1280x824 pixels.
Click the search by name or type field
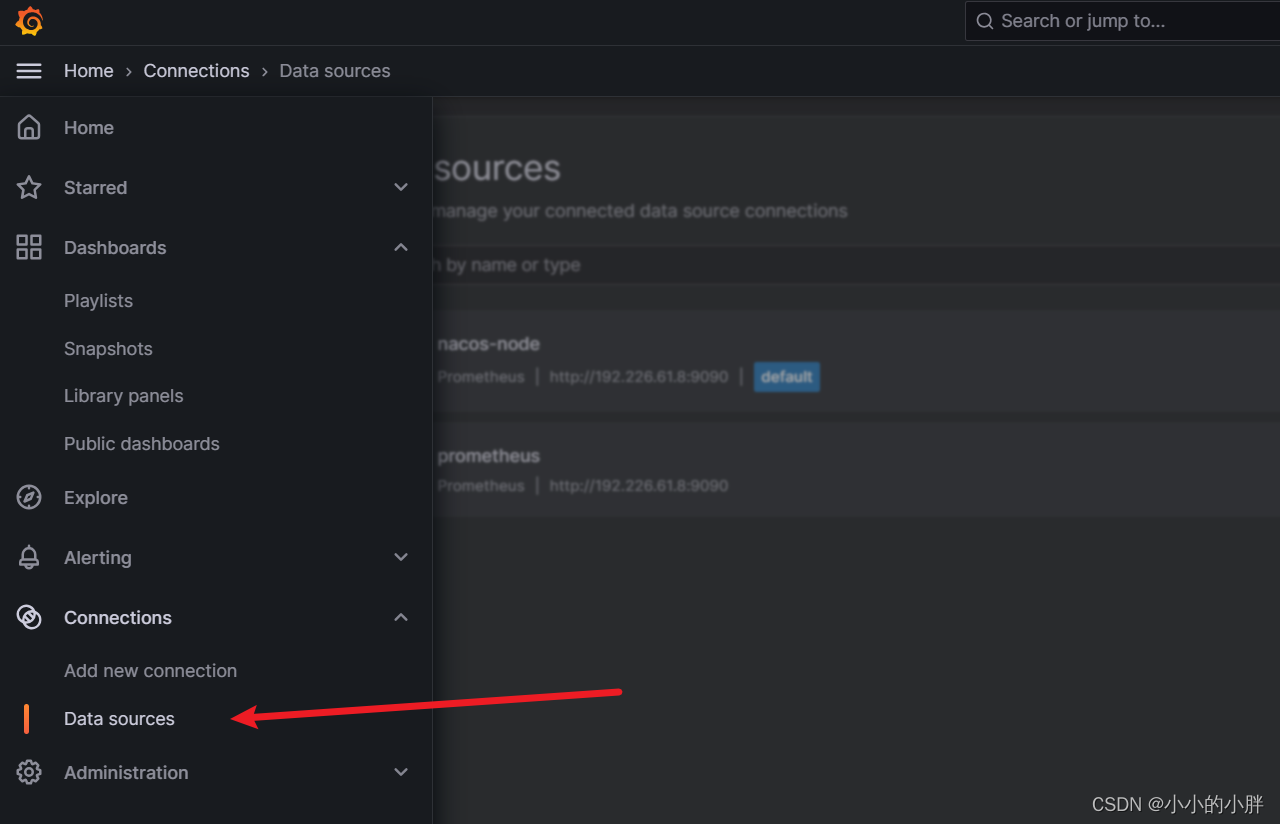(x=856, y=265)
